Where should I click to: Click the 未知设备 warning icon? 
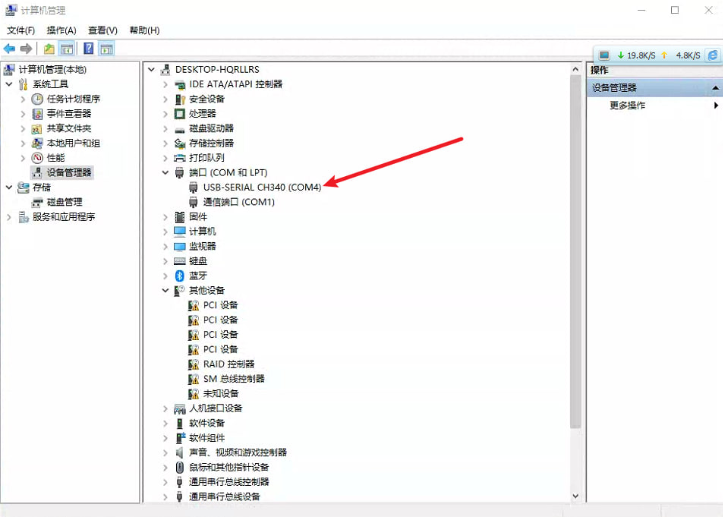coord(194,394)
